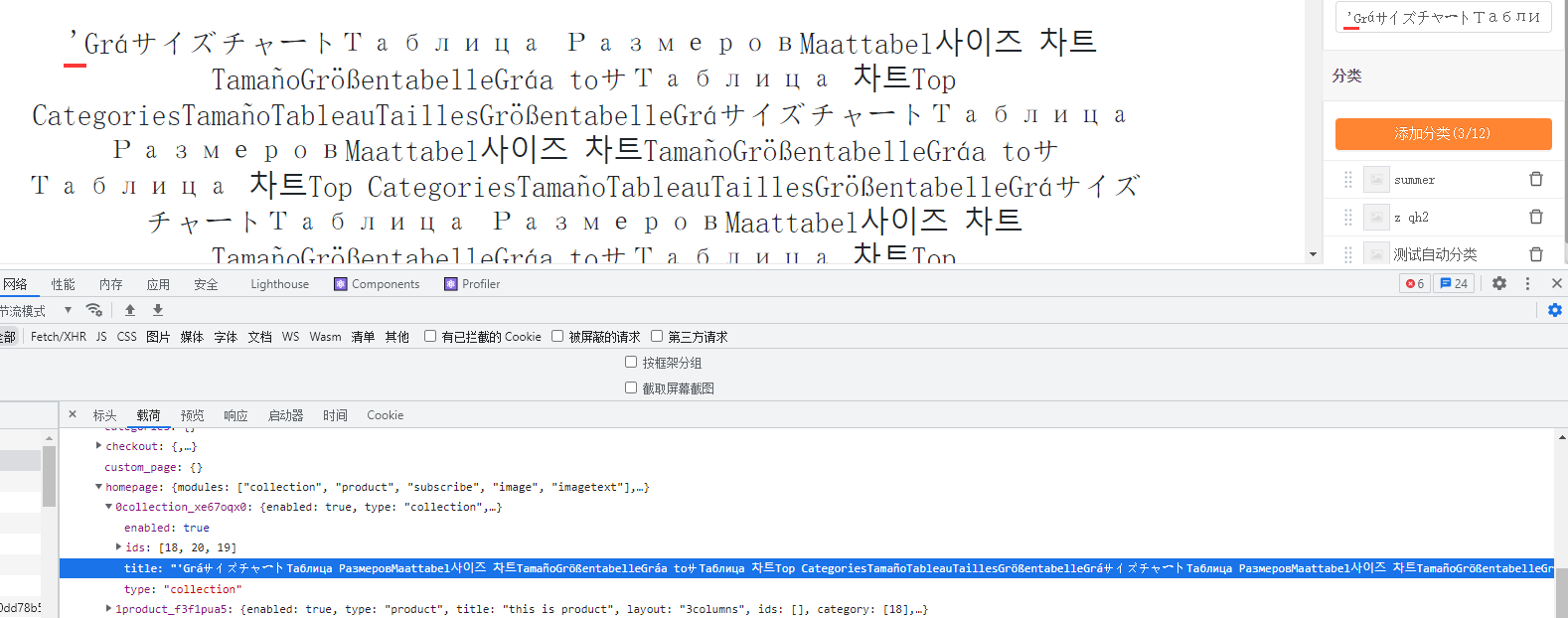This screenshot has width=1568, height=618.
Task: Click the title input field in sidebar
Action: click(1444, 17)
